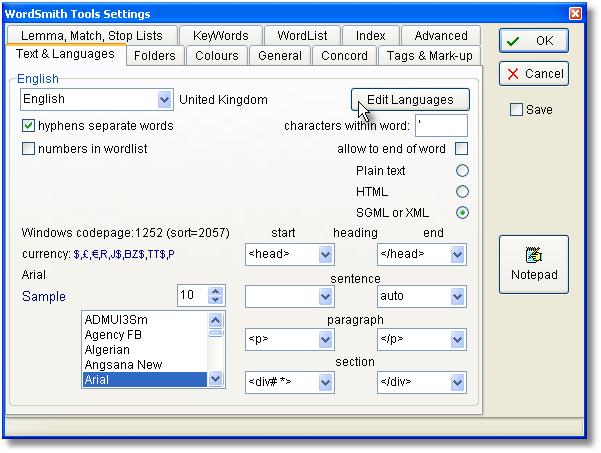
Task: Switch to the Index tab
Action: click(x=371, y=36)
